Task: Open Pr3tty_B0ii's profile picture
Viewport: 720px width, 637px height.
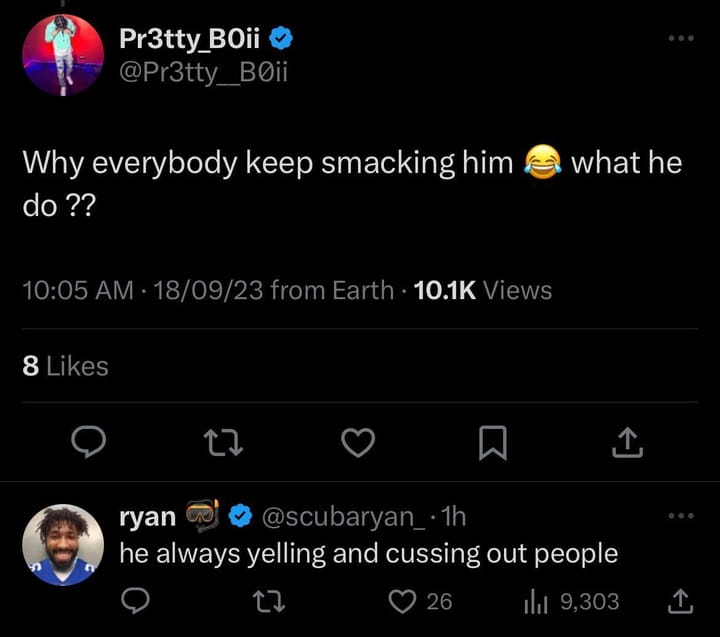Action: tap(63, 55)
